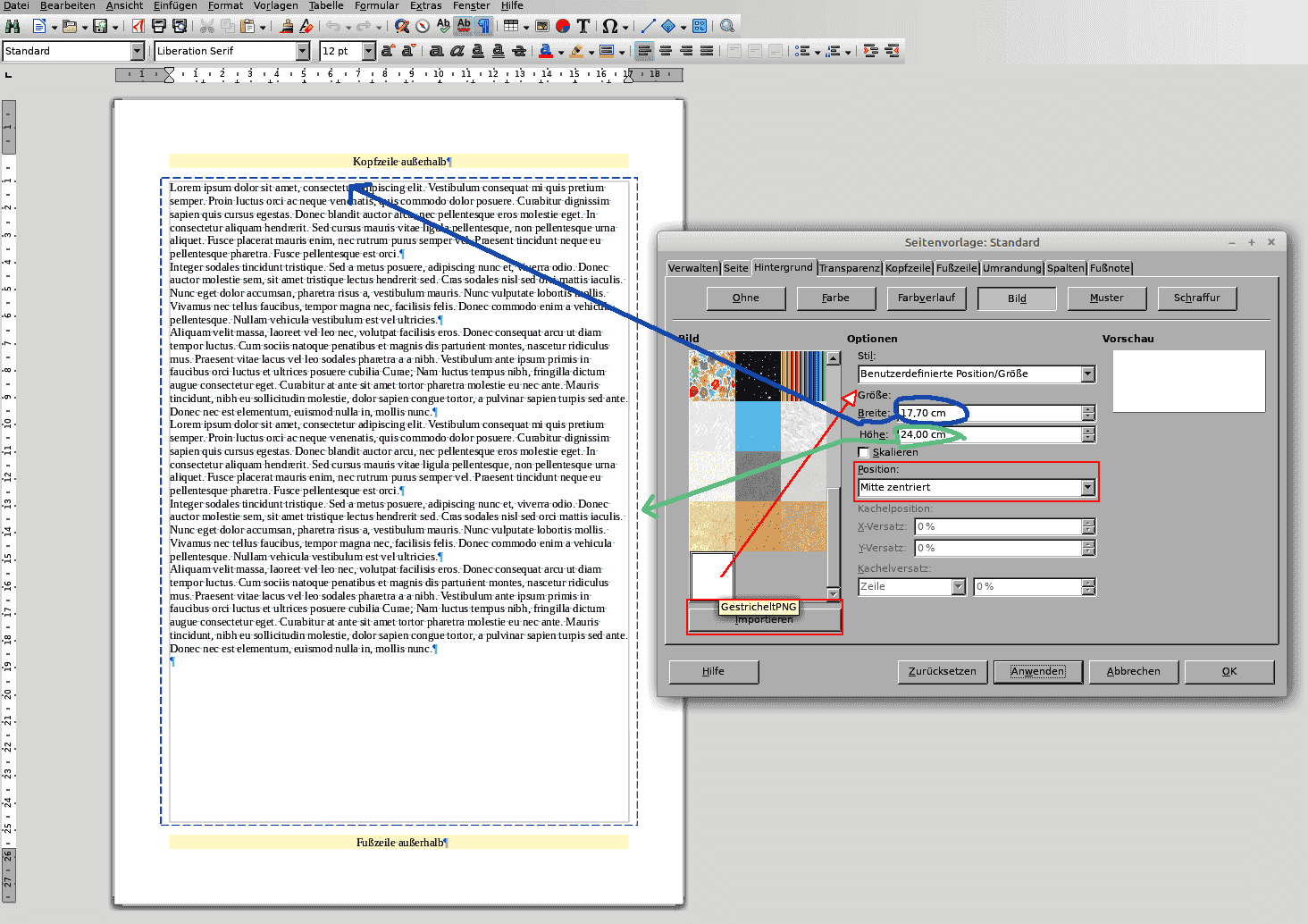Select the Line drawing tool
The height and width of the screenshot is (924, 1308).
click(648, 27)
